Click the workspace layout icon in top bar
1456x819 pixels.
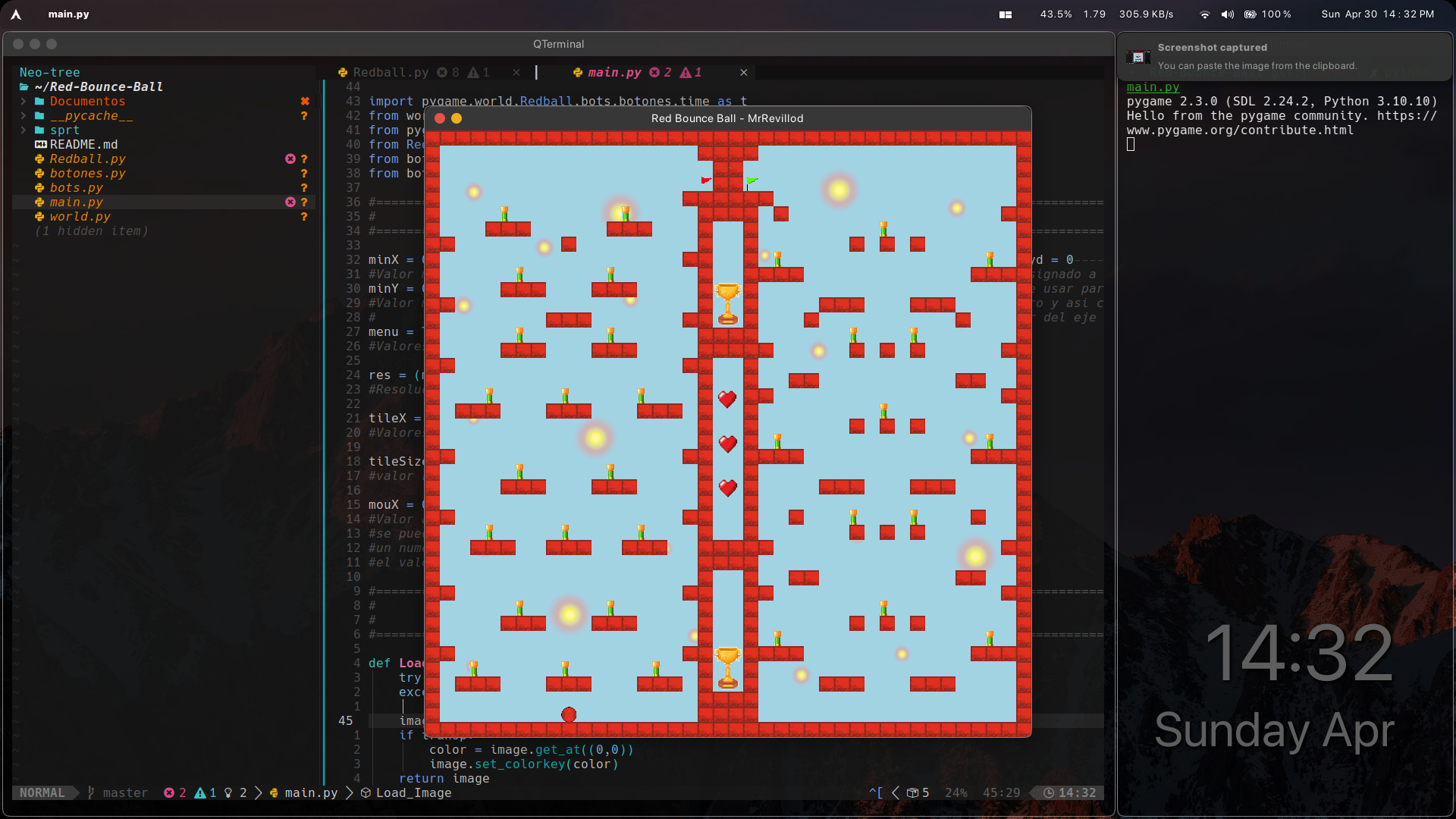tap(1006, 14)
